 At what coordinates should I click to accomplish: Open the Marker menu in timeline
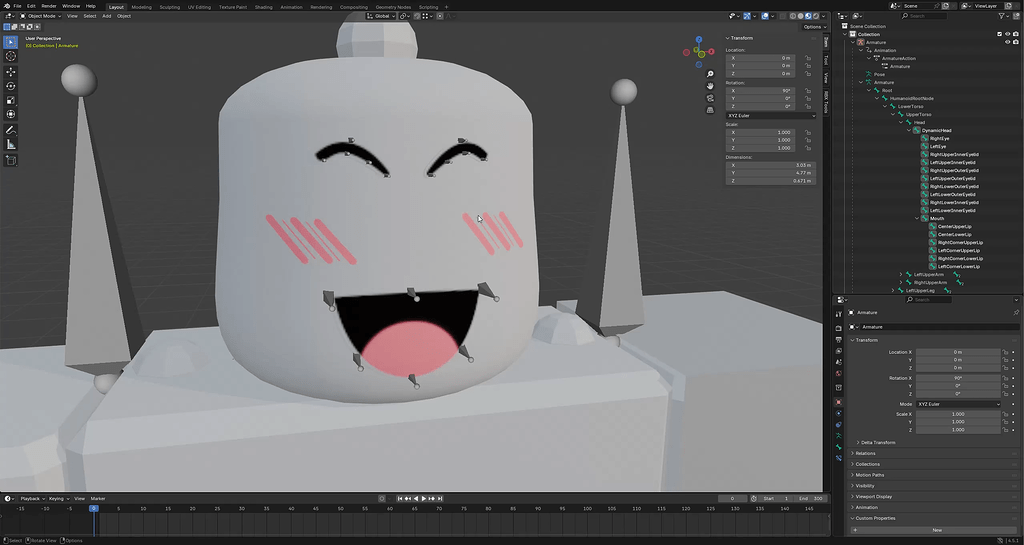(98, 499)
